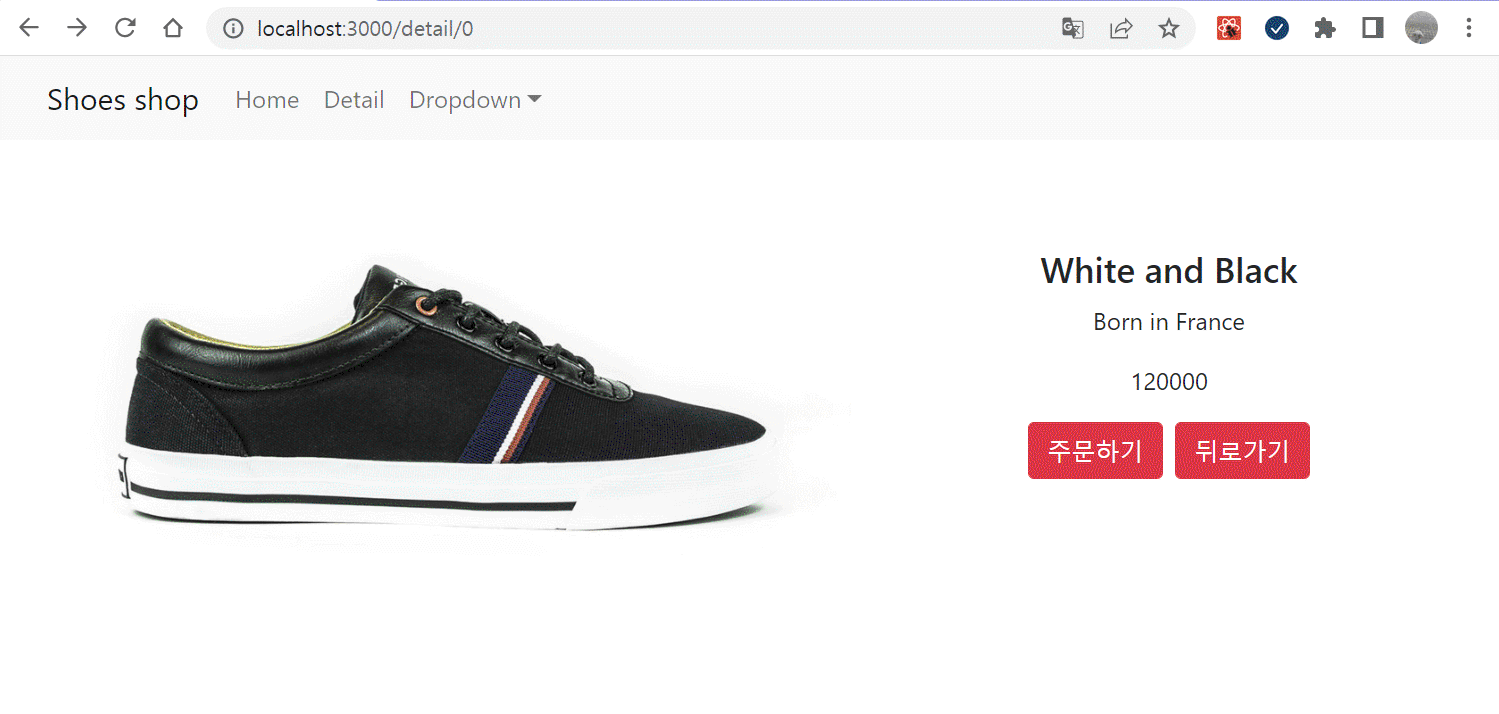The height and width of the screenshot is (714, 1499).
Task: Open the red React DevTools extension
Action: point(1229,29)
